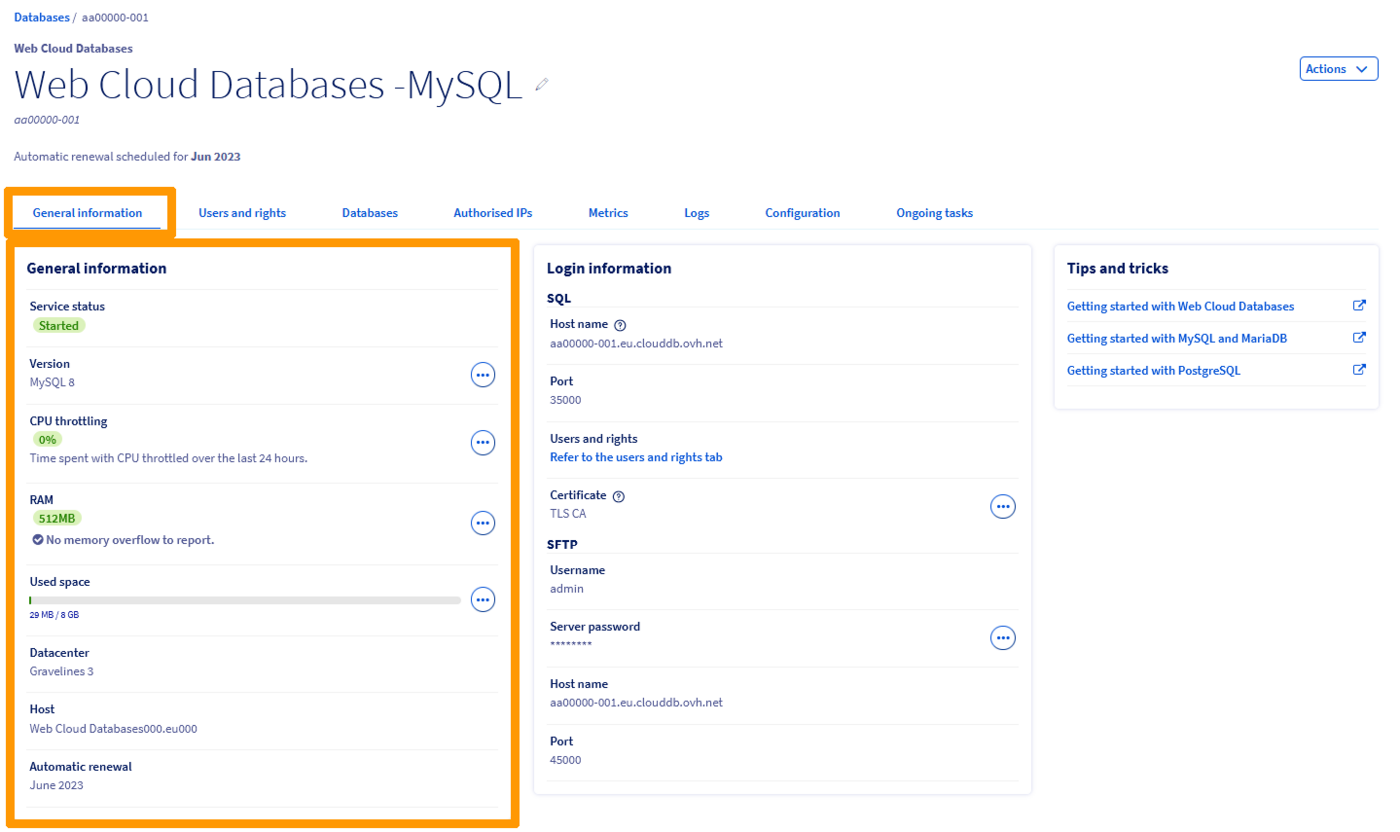This screenshot has width=1400, height=832.
Task: Click the pencil icon to rename service
Action: [x=542, y=86]
